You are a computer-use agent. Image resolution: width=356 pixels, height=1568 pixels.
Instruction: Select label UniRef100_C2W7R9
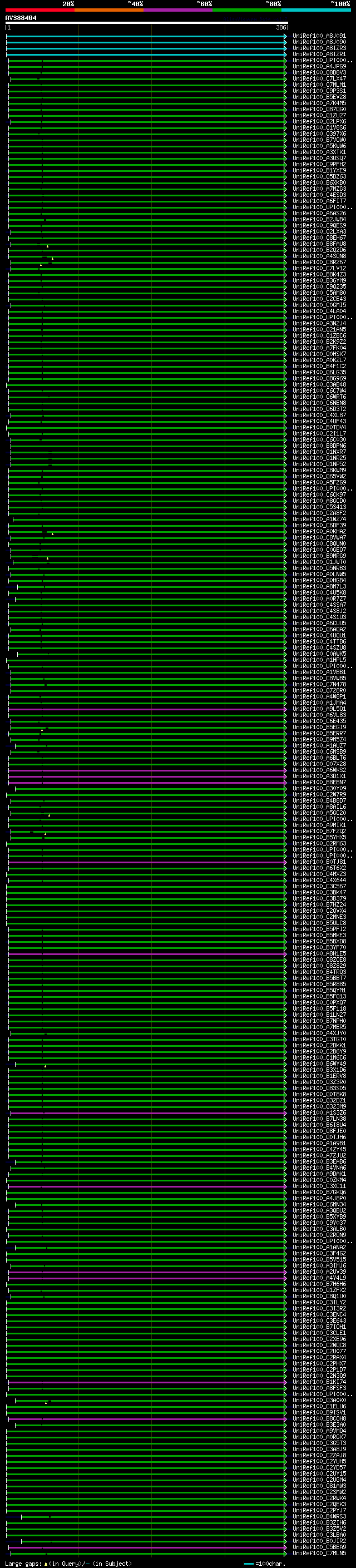[x=319, y=795]
